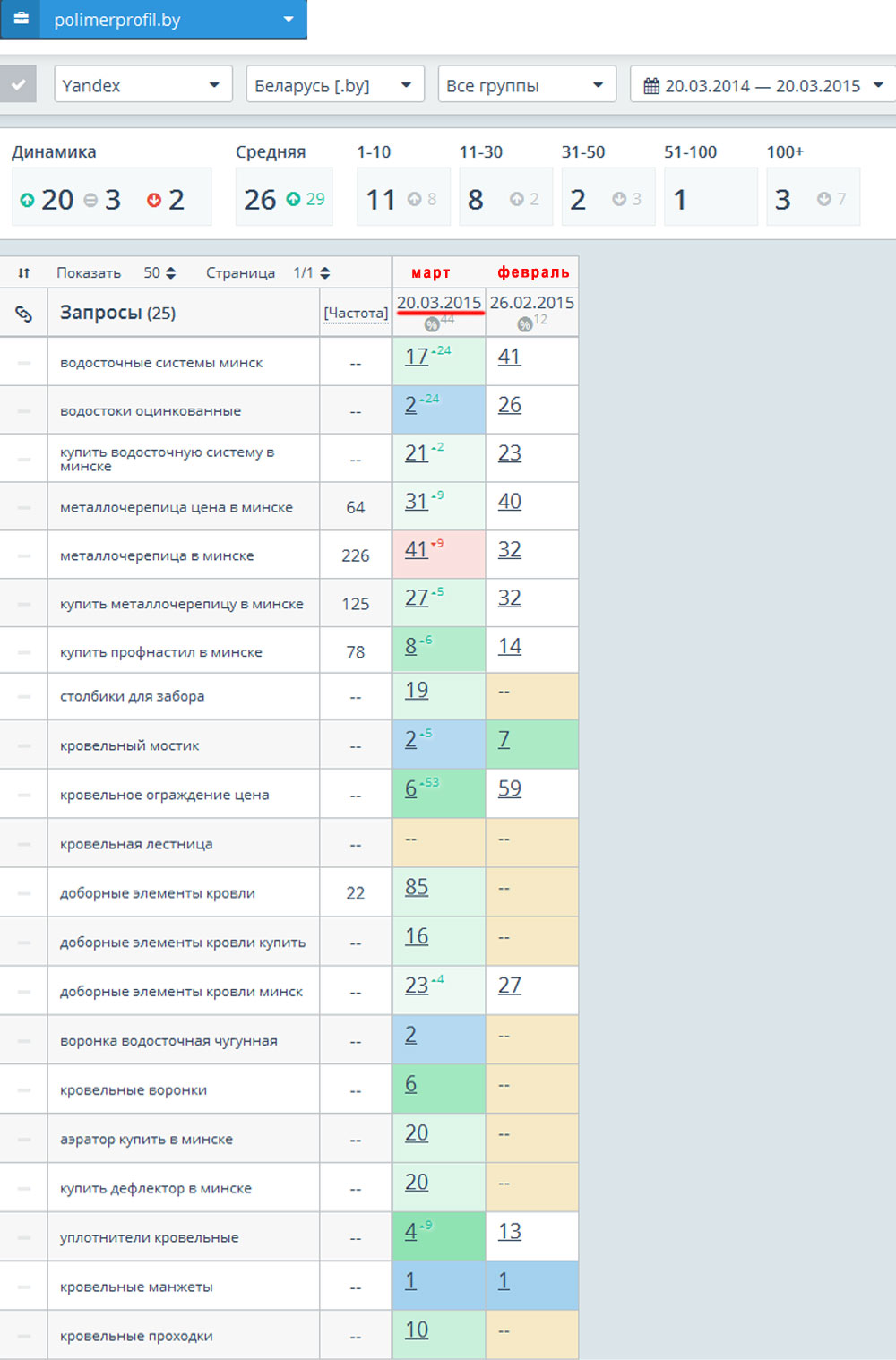
Task: Click frequency 226 for металлочерепица в минске
Action: [356, 555]
